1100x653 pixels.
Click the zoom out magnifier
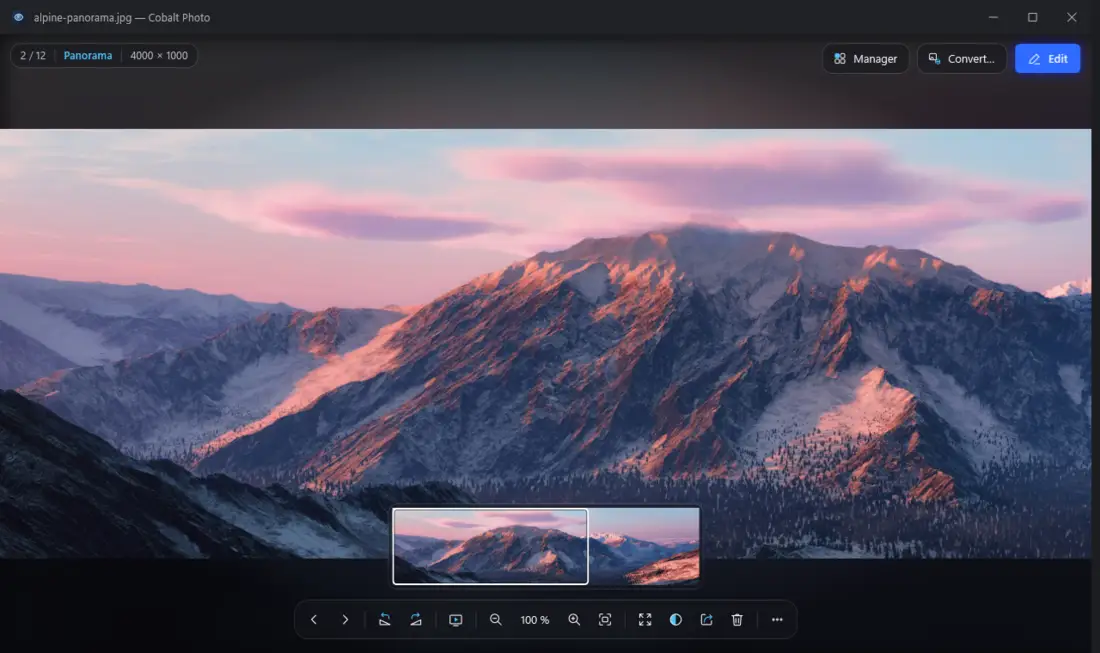point(495,619)
